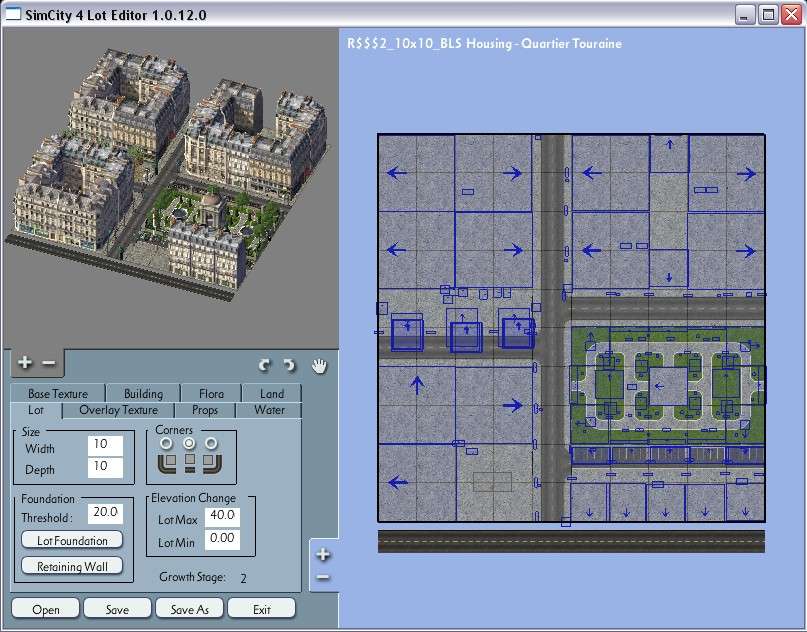807x632 pixels.
Task: Click the Lot Max elevation field
Action: point(222,516)
